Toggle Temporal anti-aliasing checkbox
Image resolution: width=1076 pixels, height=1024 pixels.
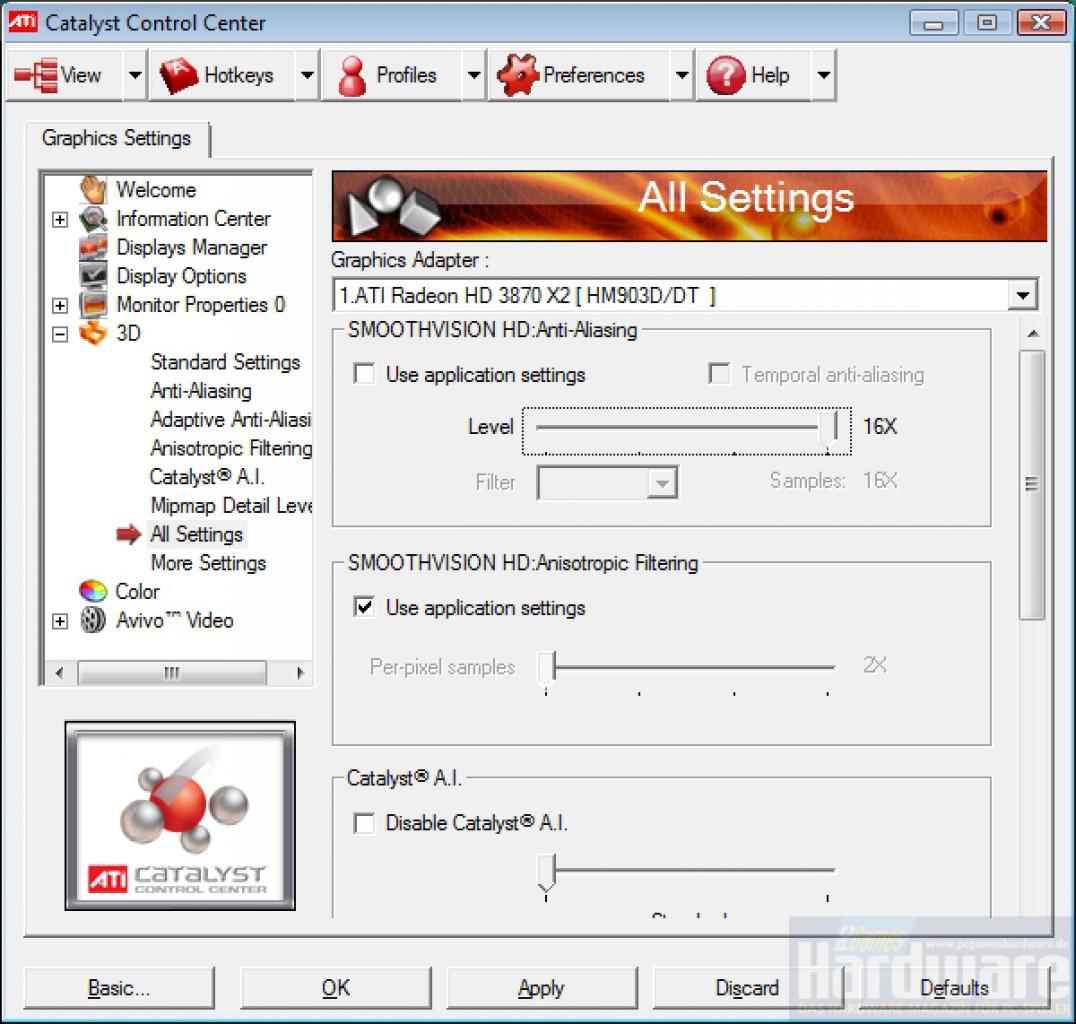[x=719, y=374]
